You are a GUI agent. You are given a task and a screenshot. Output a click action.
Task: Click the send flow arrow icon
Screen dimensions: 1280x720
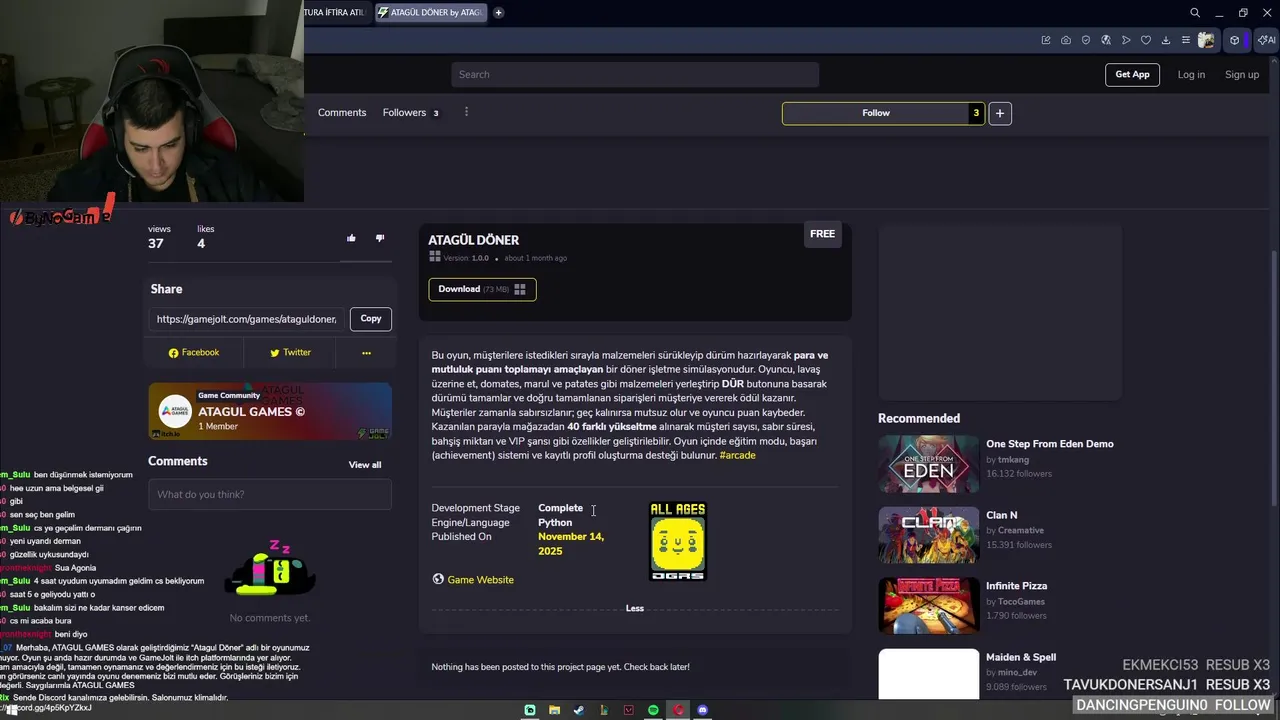coord(1126,40)
